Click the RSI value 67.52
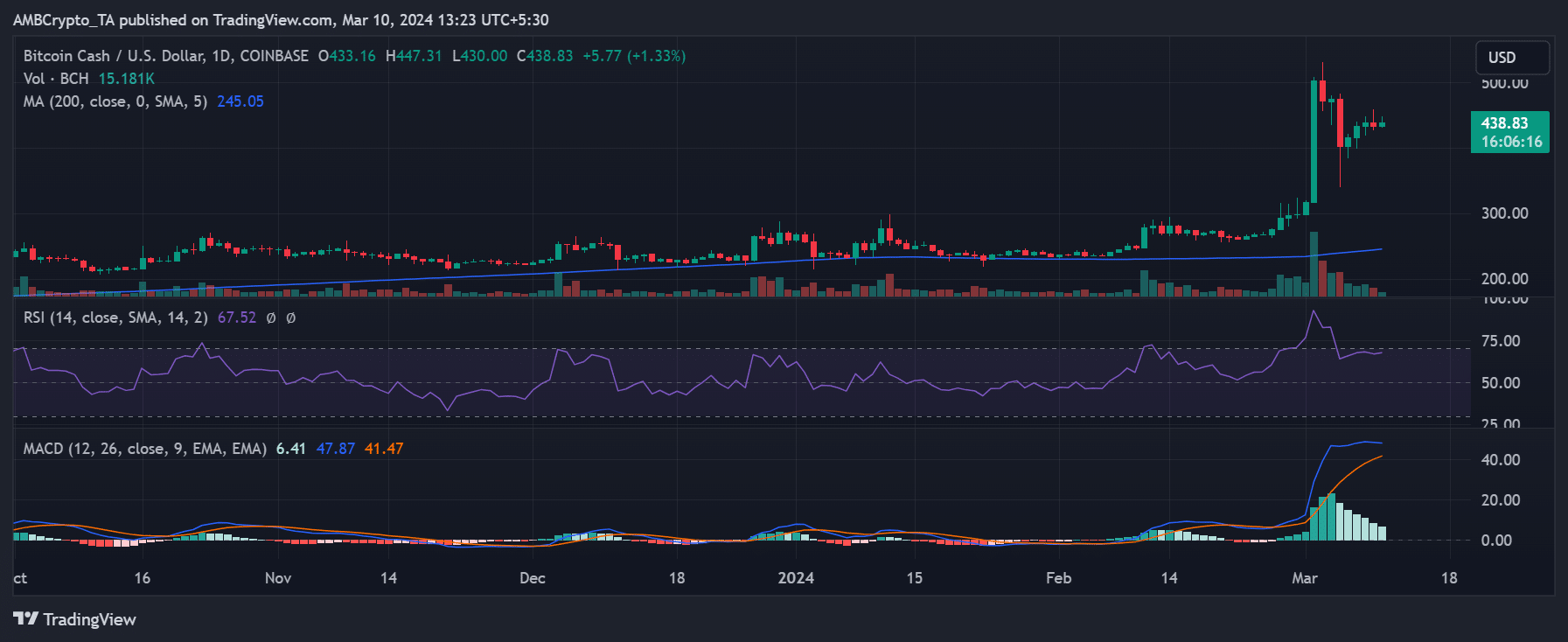 click(x=237, y=318)
